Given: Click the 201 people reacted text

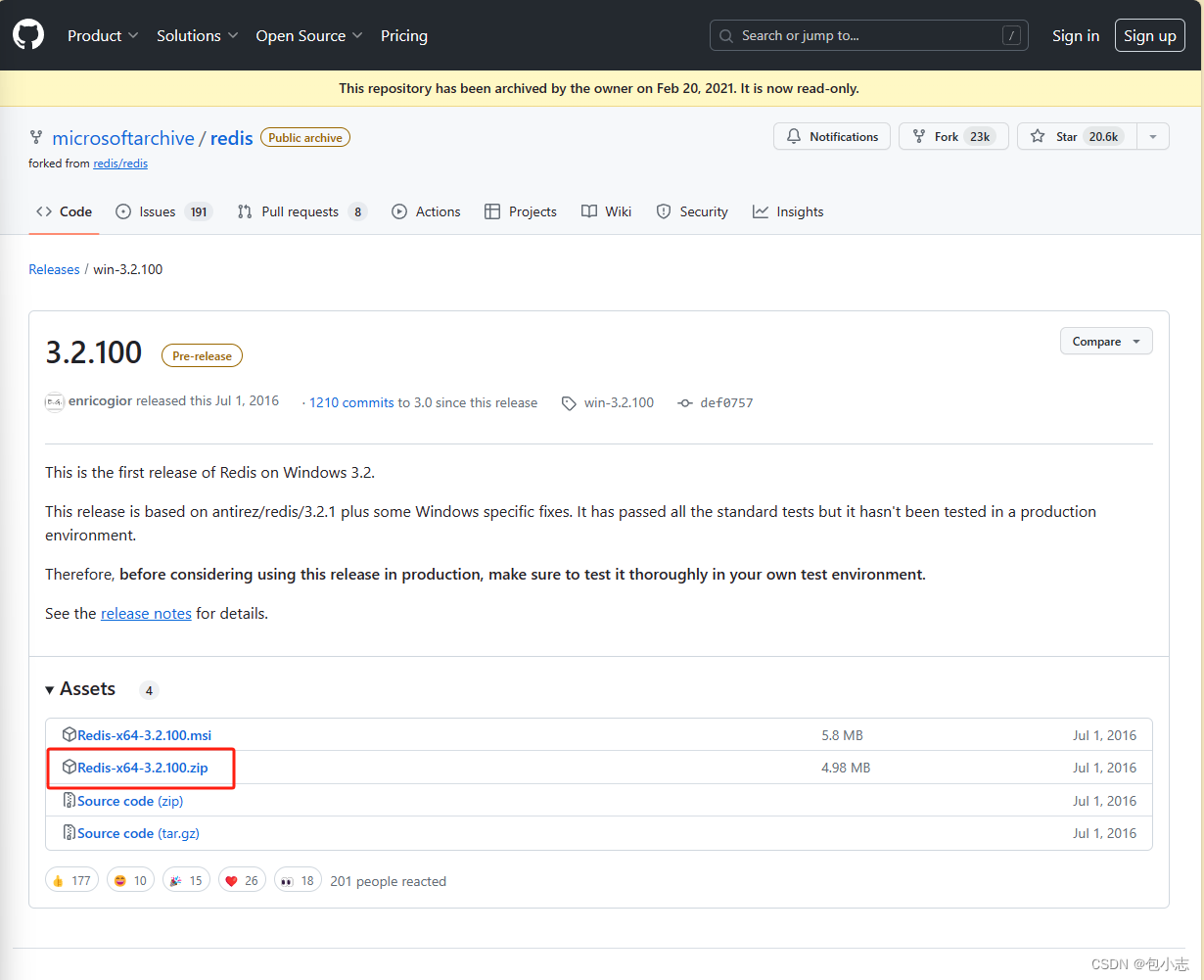Looking at the screenshot, I should pos(389,881).
